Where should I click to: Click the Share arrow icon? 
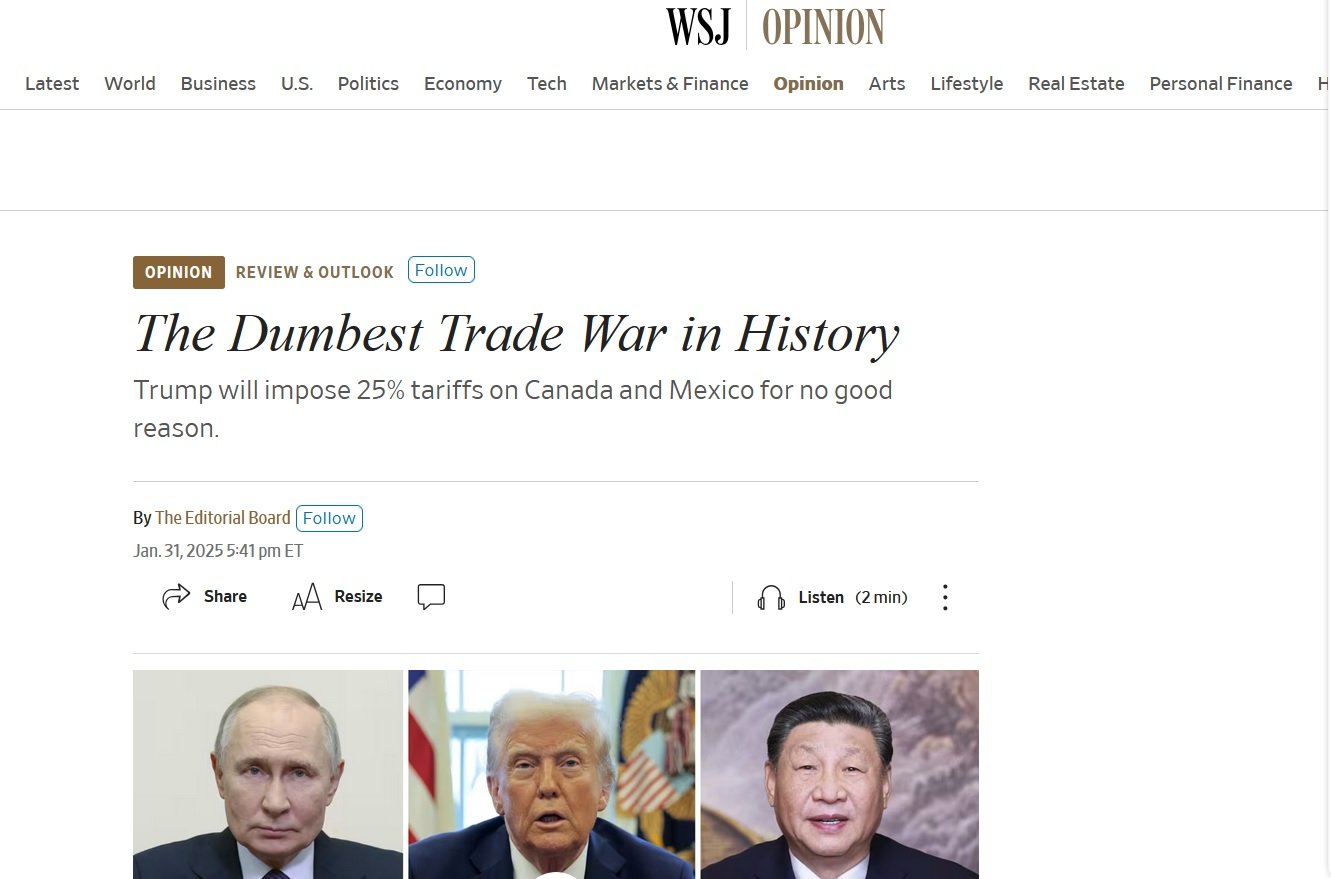[176, 597]
